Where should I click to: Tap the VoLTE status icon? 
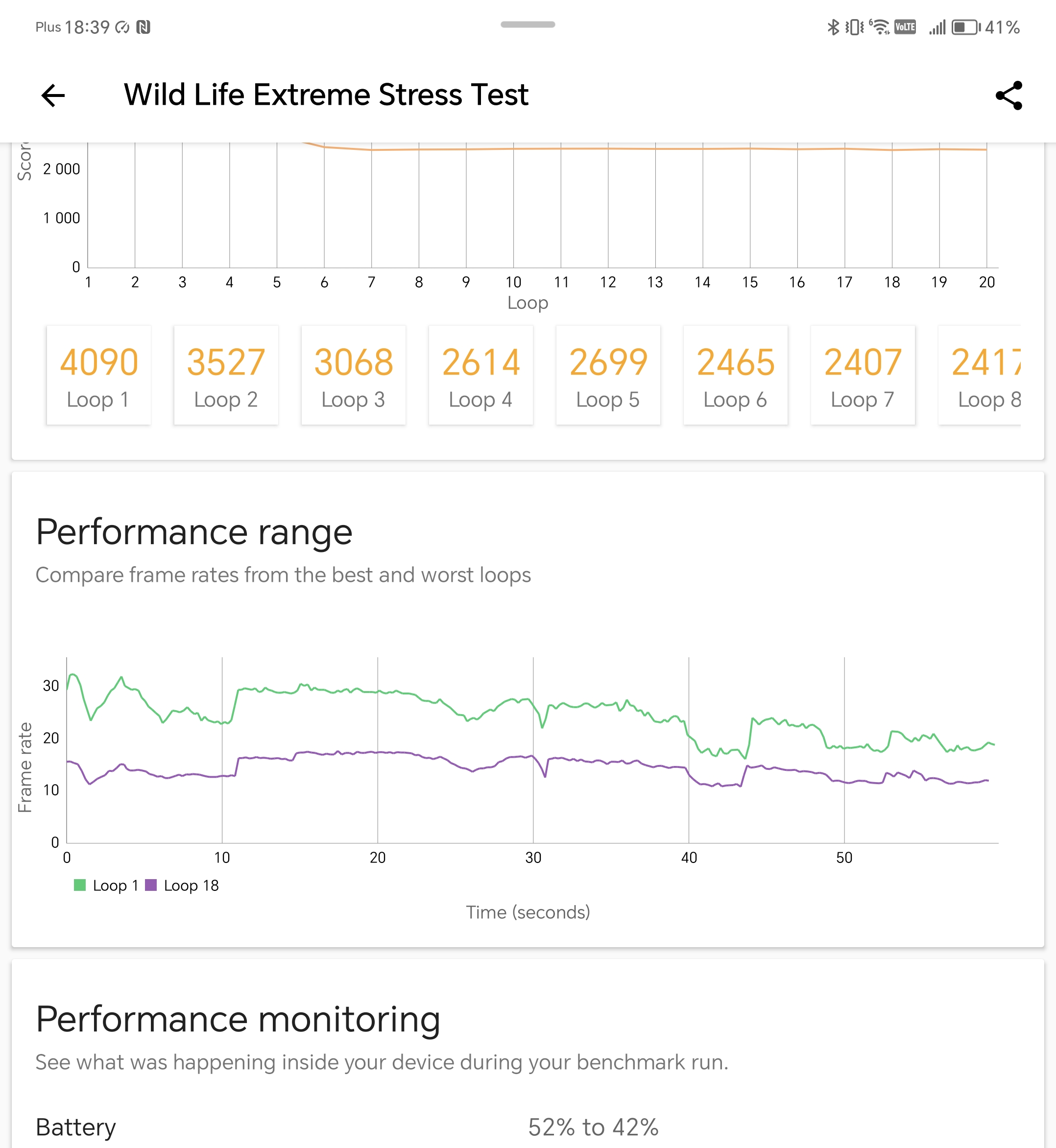pyautogui.click(x=905, y=27)
